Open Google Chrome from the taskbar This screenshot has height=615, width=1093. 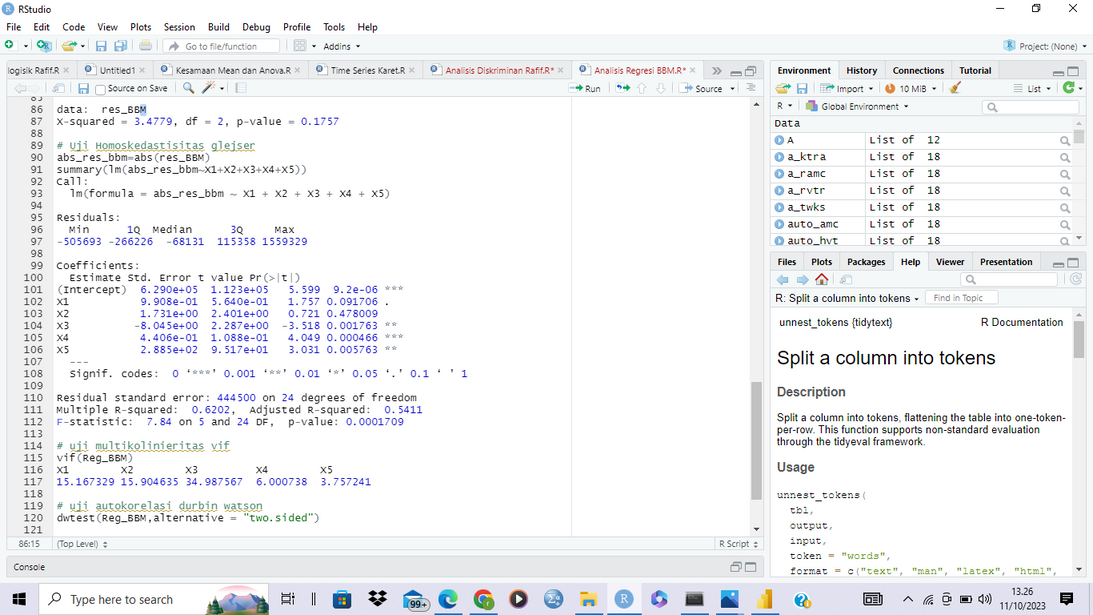[483, 599]
